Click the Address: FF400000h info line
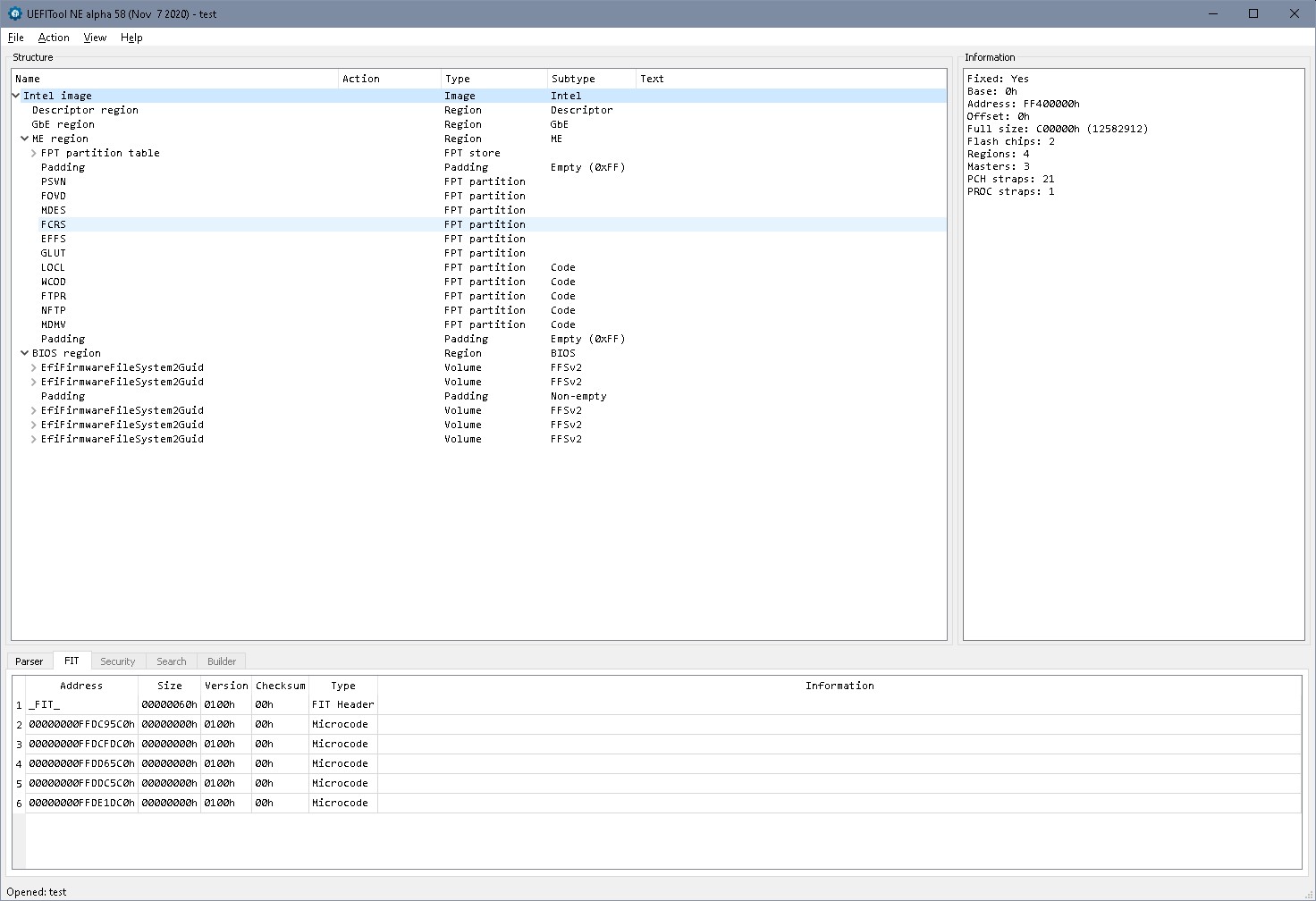Image resolution: width=1316 pixels, height=901 pixels. (x=1024, y=104)
